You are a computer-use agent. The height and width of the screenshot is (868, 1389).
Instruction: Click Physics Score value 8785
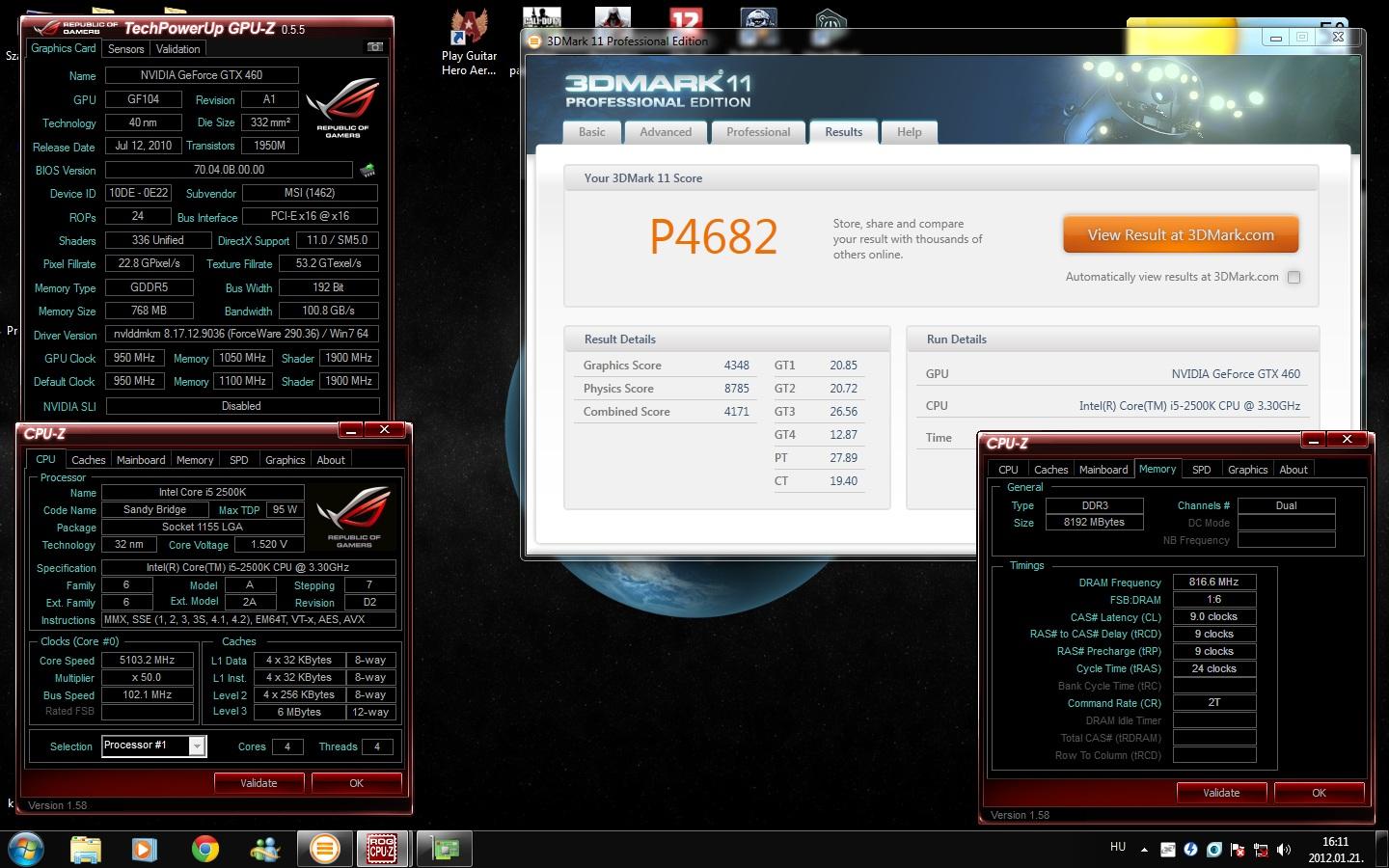point(737,389)
